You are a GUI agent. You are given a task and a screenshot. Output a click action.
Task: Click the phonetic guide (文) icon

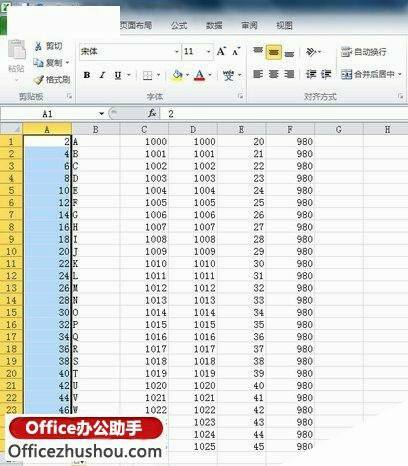pyautogui.click(x=228, y=75)
